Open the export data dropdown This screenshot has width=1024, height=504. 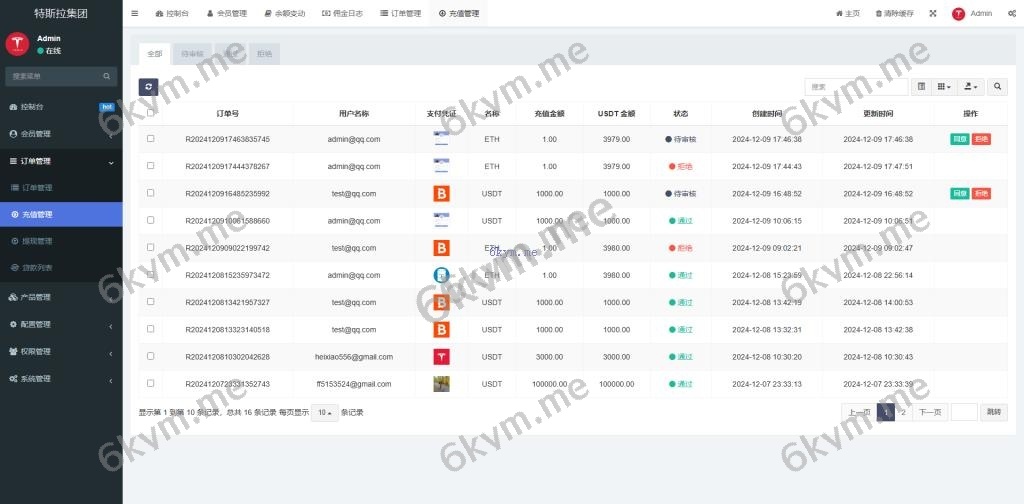[x=971, y=87]
